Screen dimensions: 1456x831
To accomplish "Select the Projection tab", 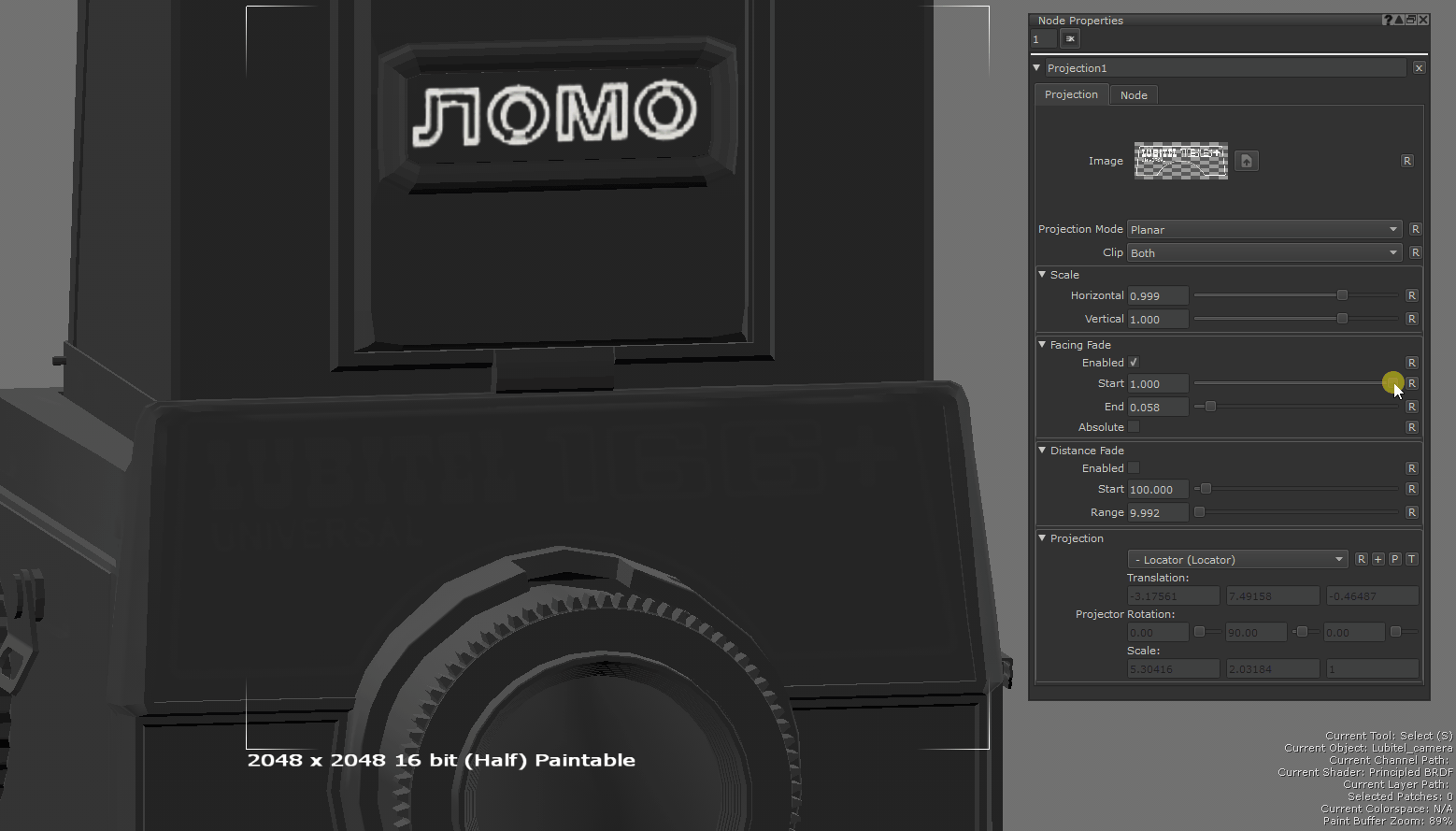I will (x=1071, y=94).
